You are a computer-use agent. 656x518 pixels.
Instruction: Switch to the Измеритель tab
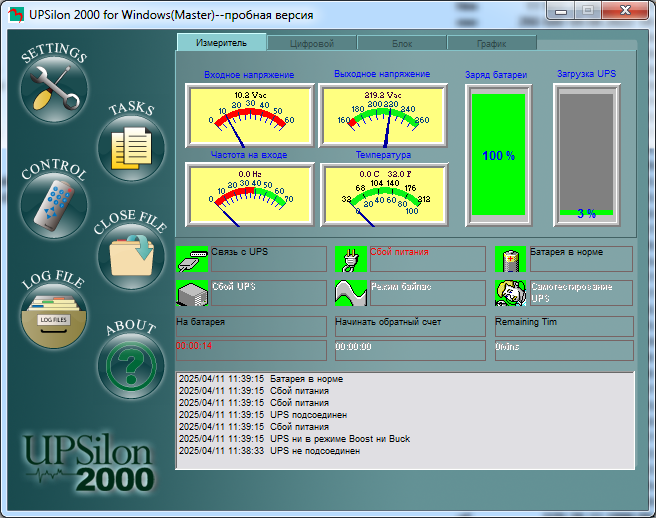coord(222,43)
